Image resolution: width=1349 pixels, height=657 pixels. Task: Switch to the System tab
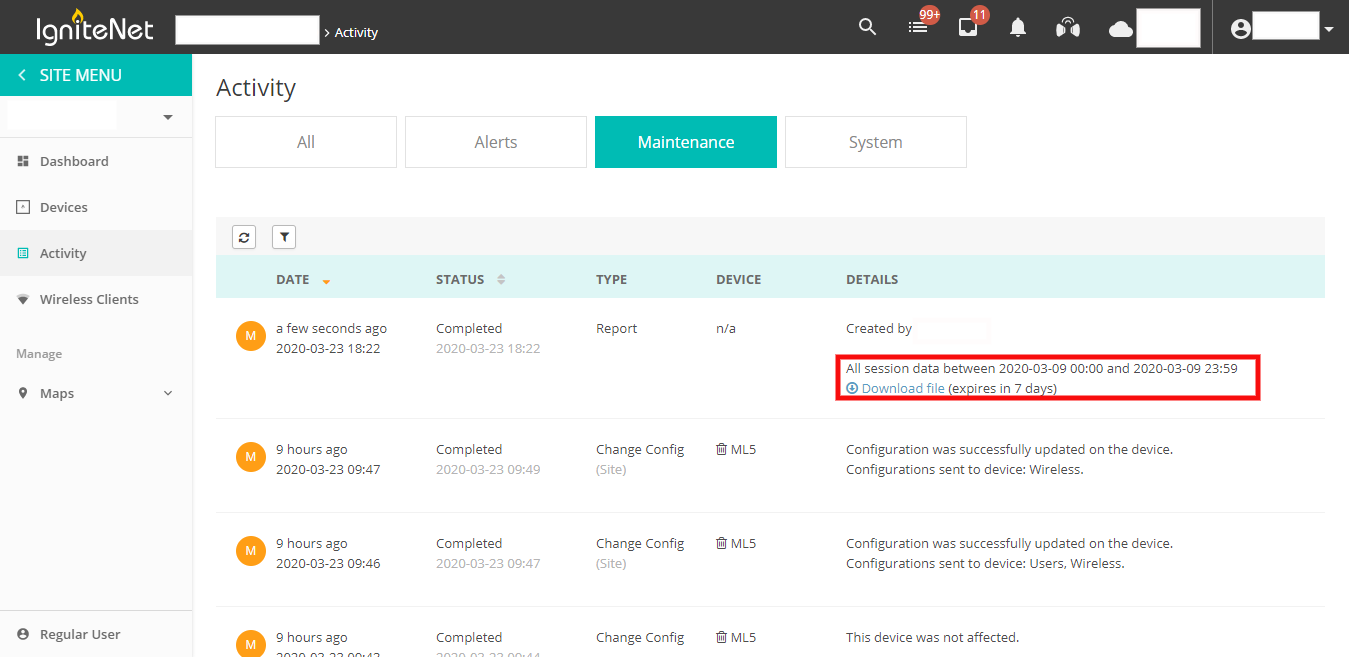(876, 142)
